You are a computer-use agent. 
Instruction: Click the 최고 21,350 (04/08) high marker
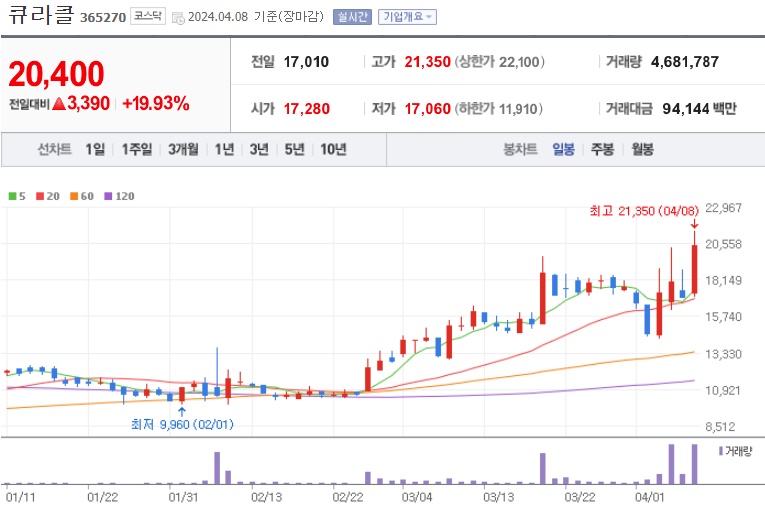pos(644,211)
